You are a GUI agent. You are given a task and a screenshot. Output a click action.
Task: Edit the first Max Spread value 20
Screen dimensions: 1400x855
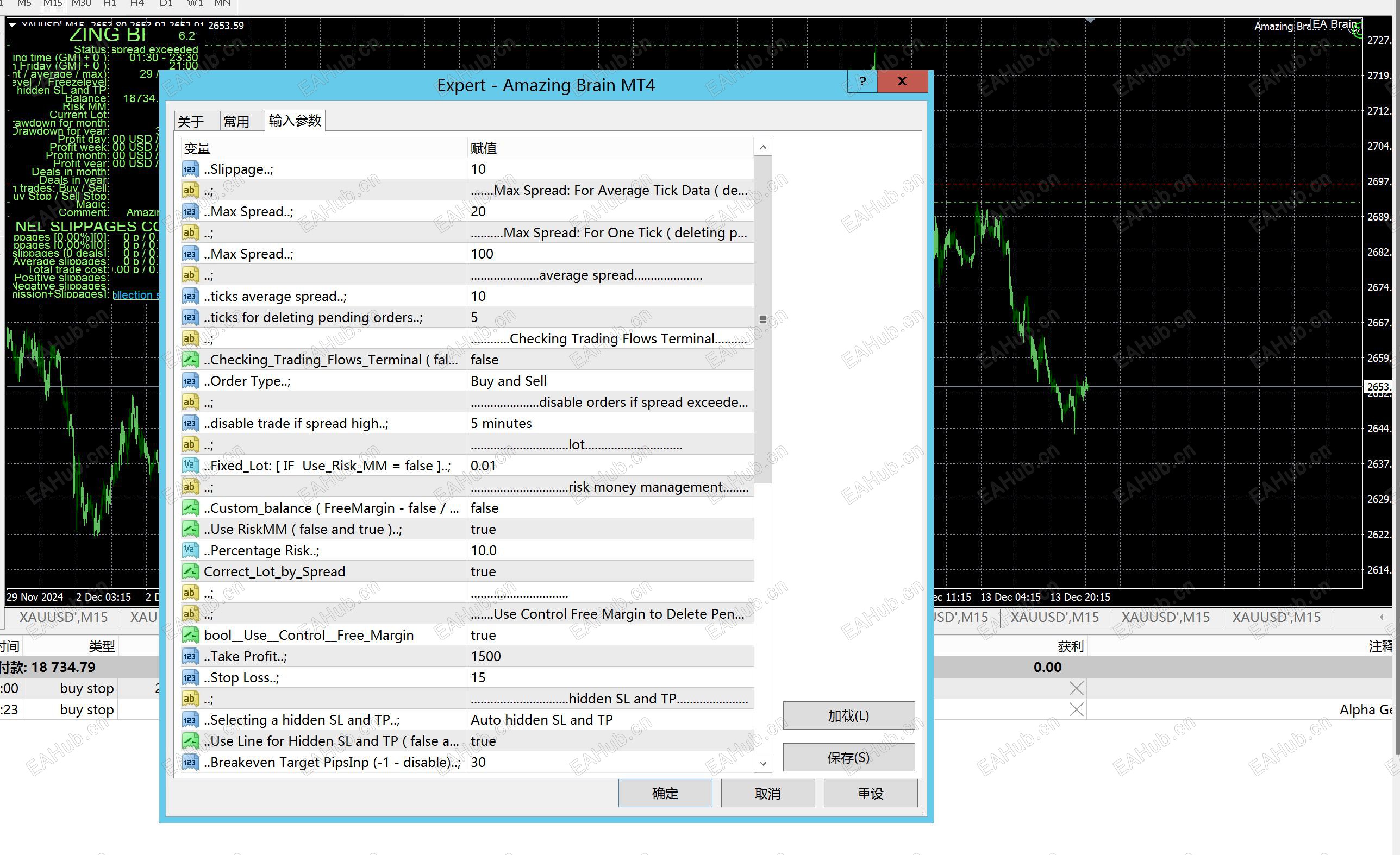coord(610,212)
